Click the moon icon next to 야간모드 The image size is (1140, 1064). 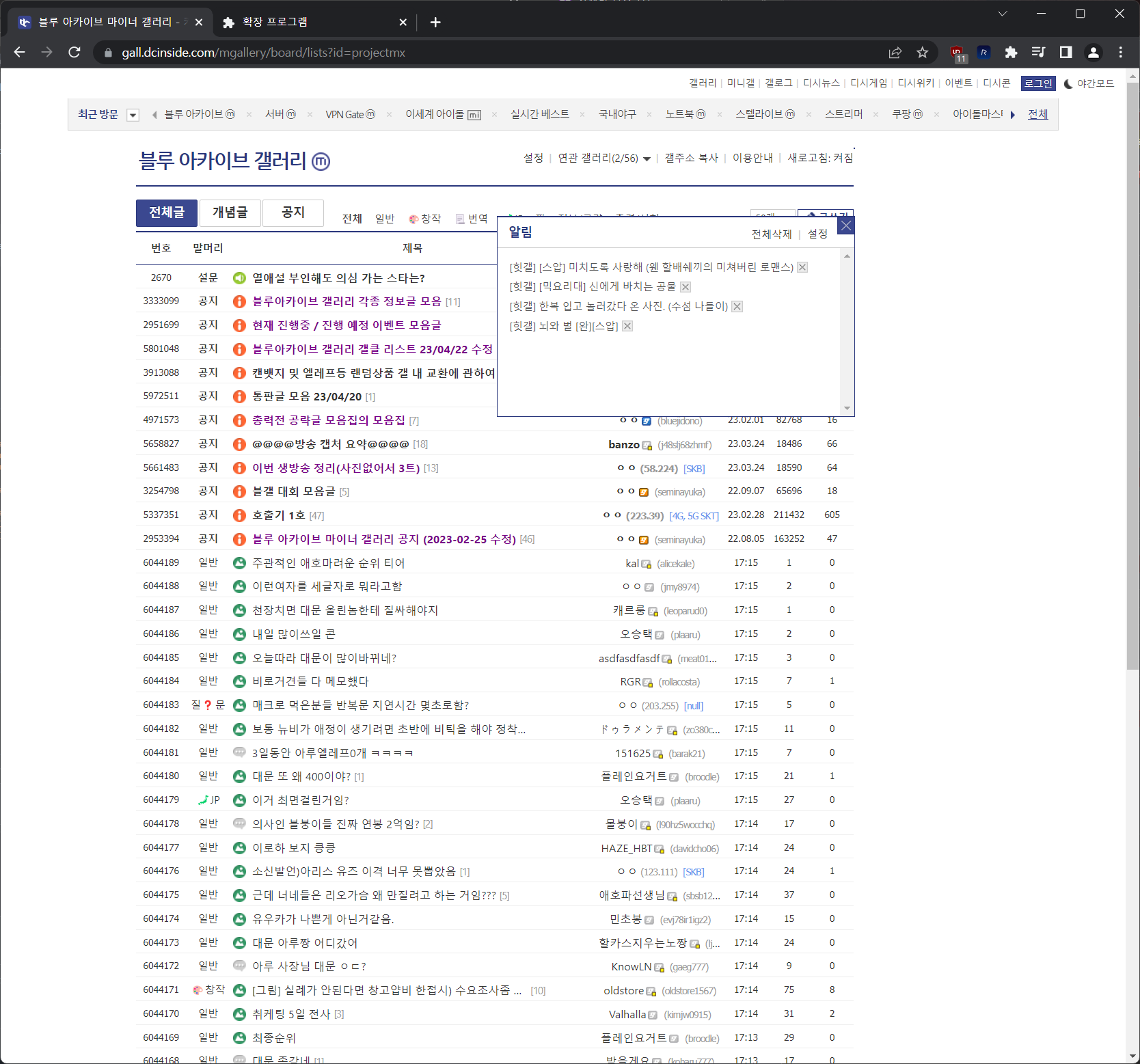1068,83
